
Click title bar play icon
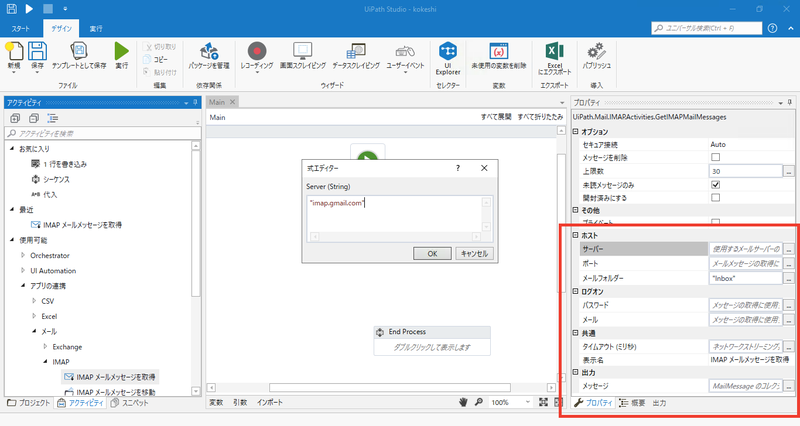(x=29, y=9)
